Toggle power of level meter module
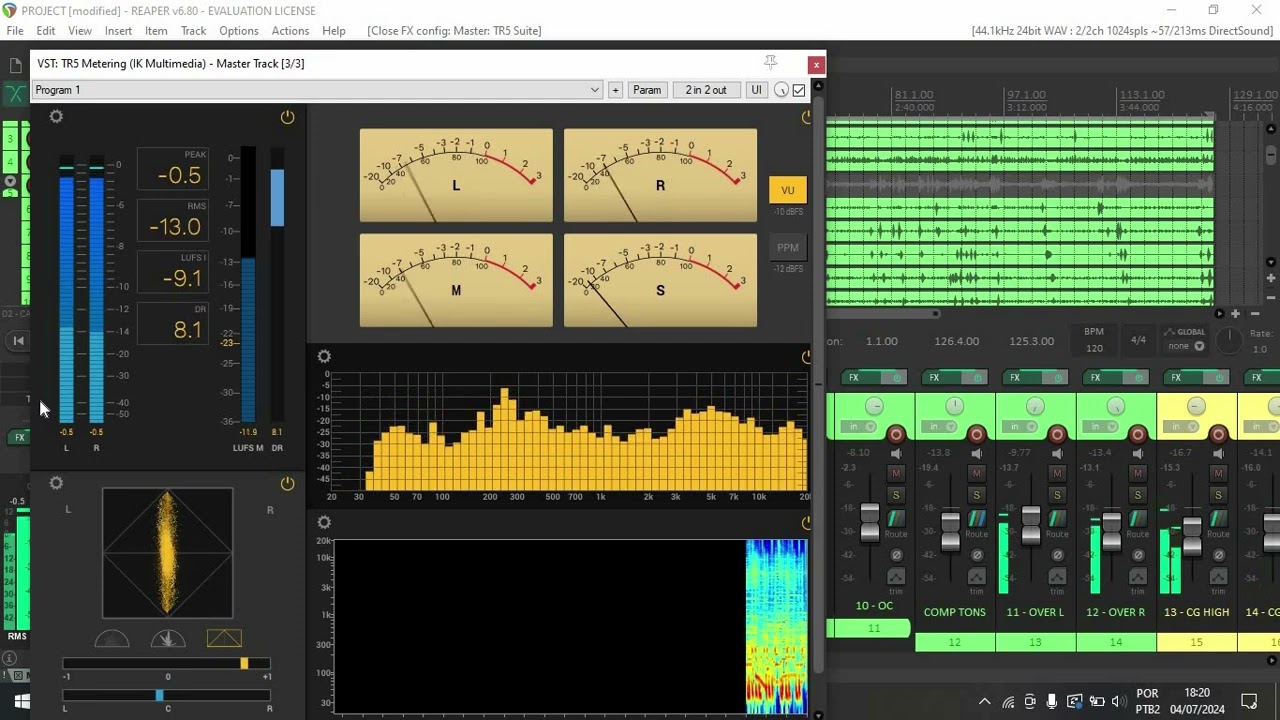 click(x=287, y=117)
